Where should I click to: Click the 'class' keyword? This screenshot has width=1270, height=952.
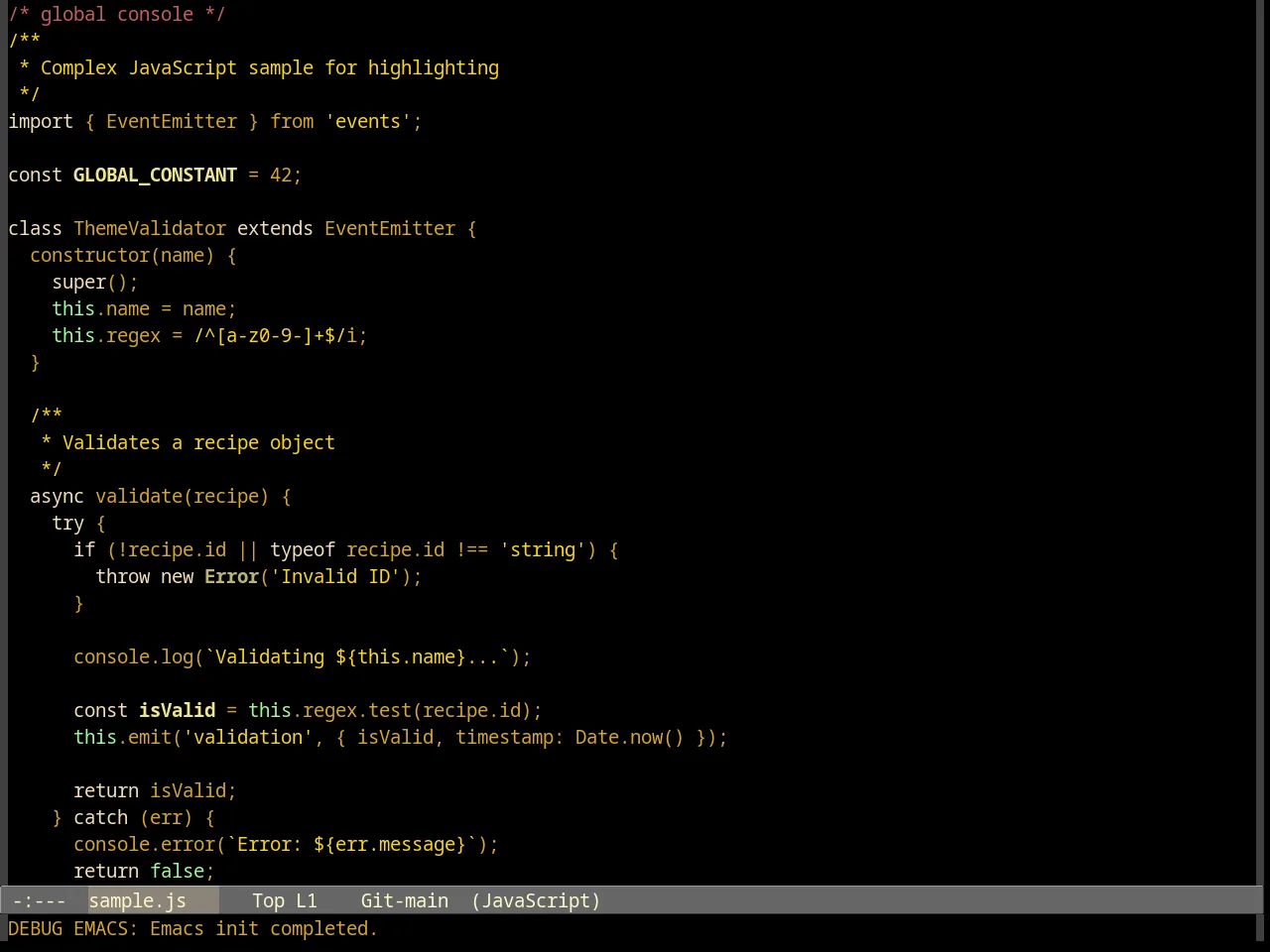[35, 228]
